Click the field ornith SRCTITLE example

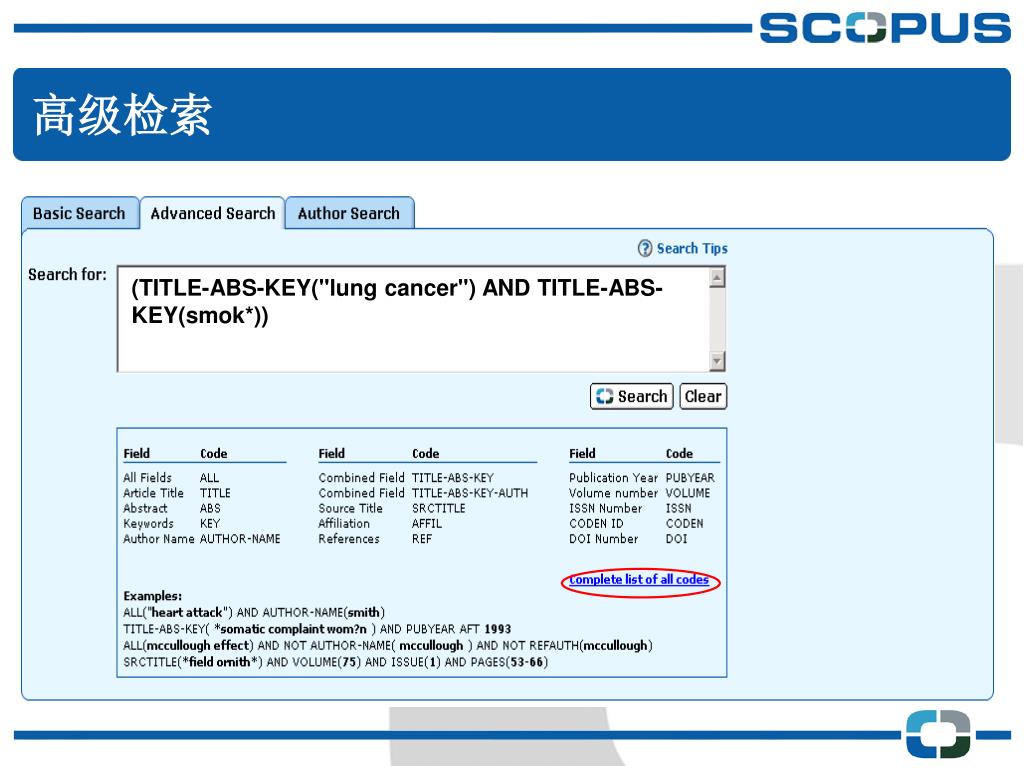pyautogui.click(x=336, y=662)
